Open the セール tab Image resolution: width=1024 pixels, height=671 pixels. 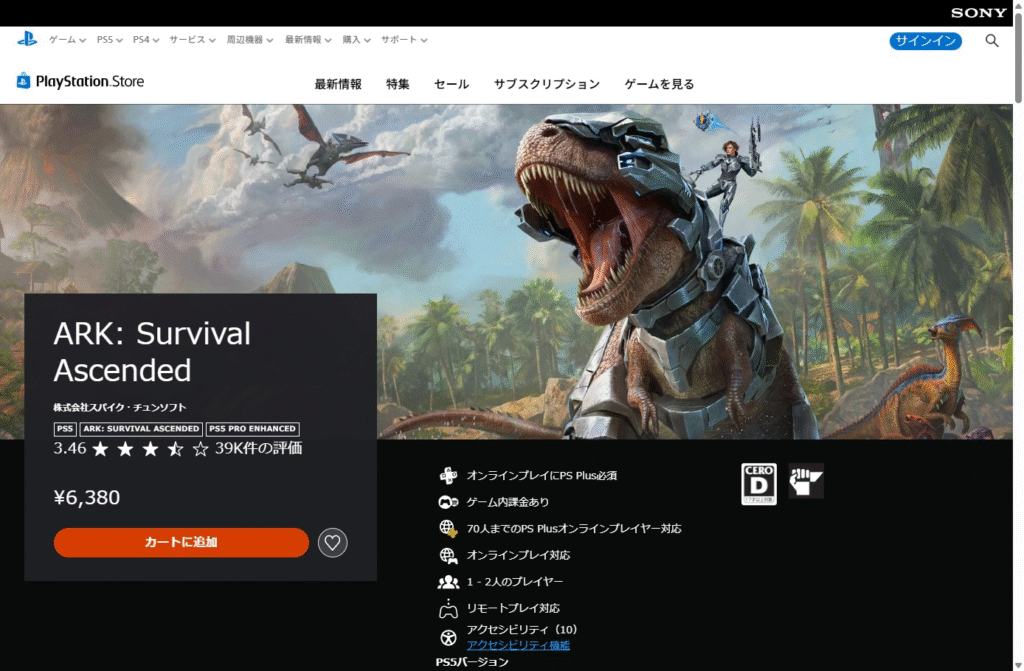click(451, 85)
